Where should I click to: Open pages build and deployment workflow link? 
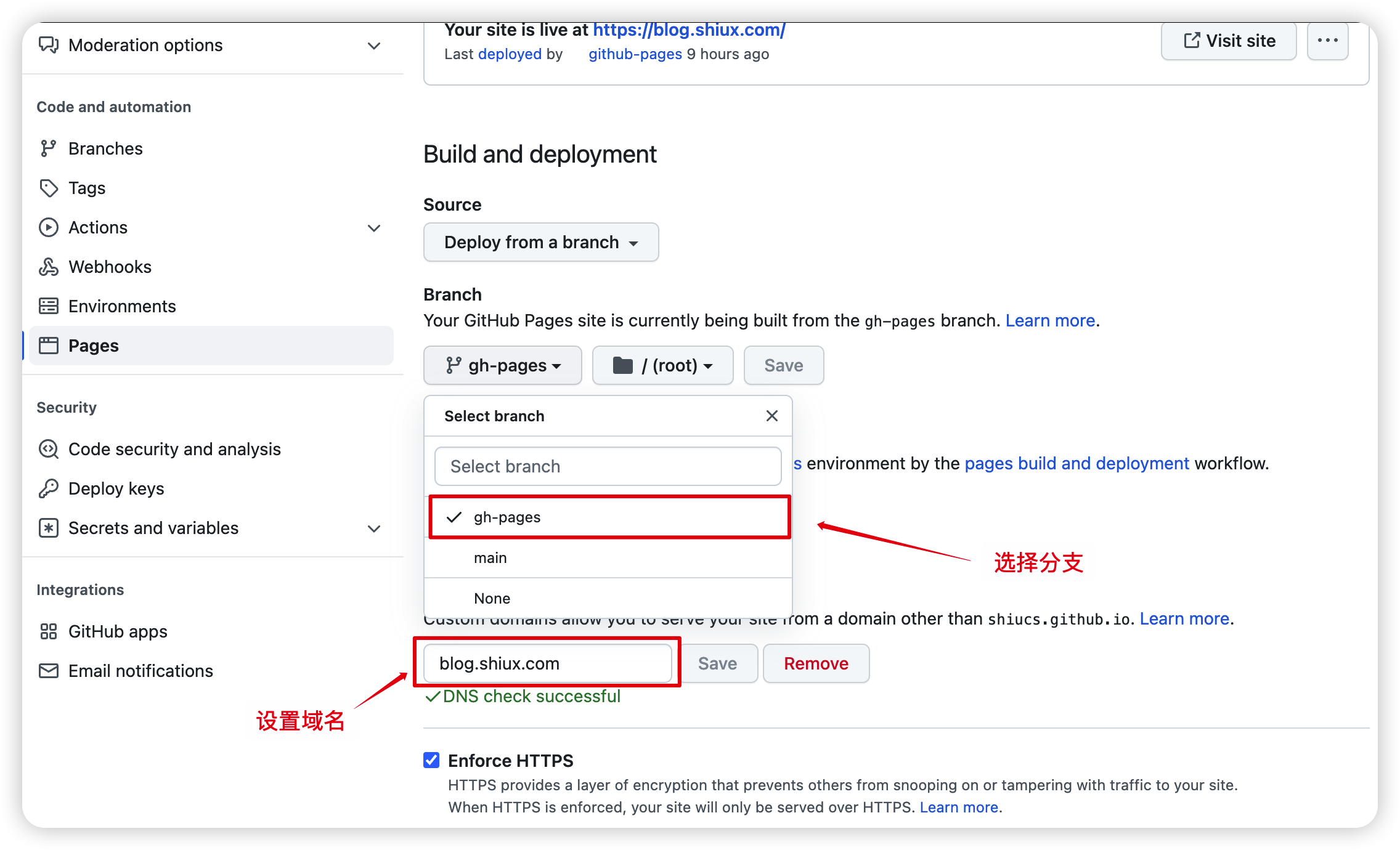(x=1076, y=463)
